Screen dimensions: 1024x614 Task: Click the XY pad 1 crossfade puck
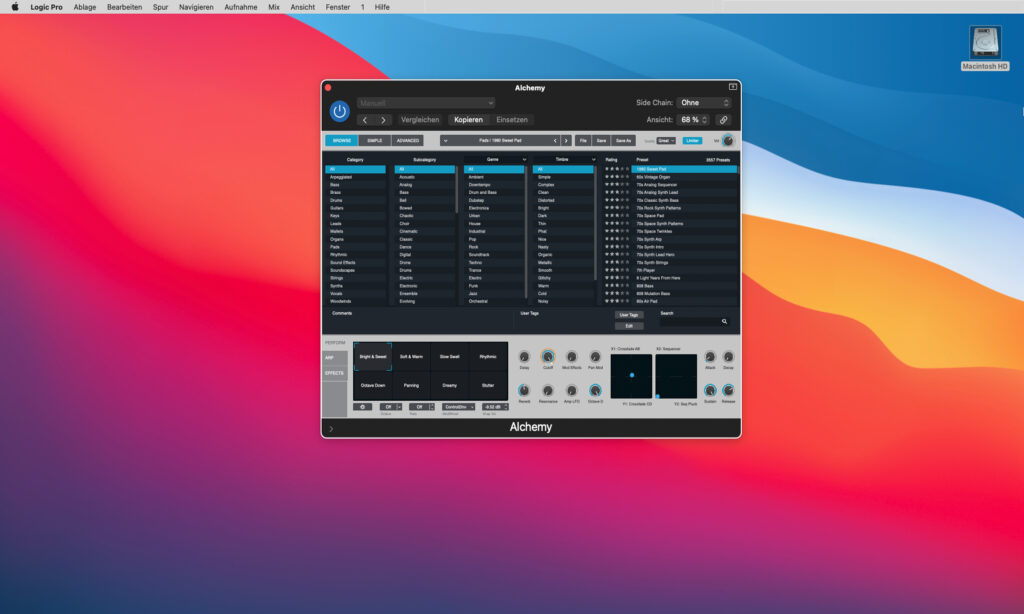[632, 376]
